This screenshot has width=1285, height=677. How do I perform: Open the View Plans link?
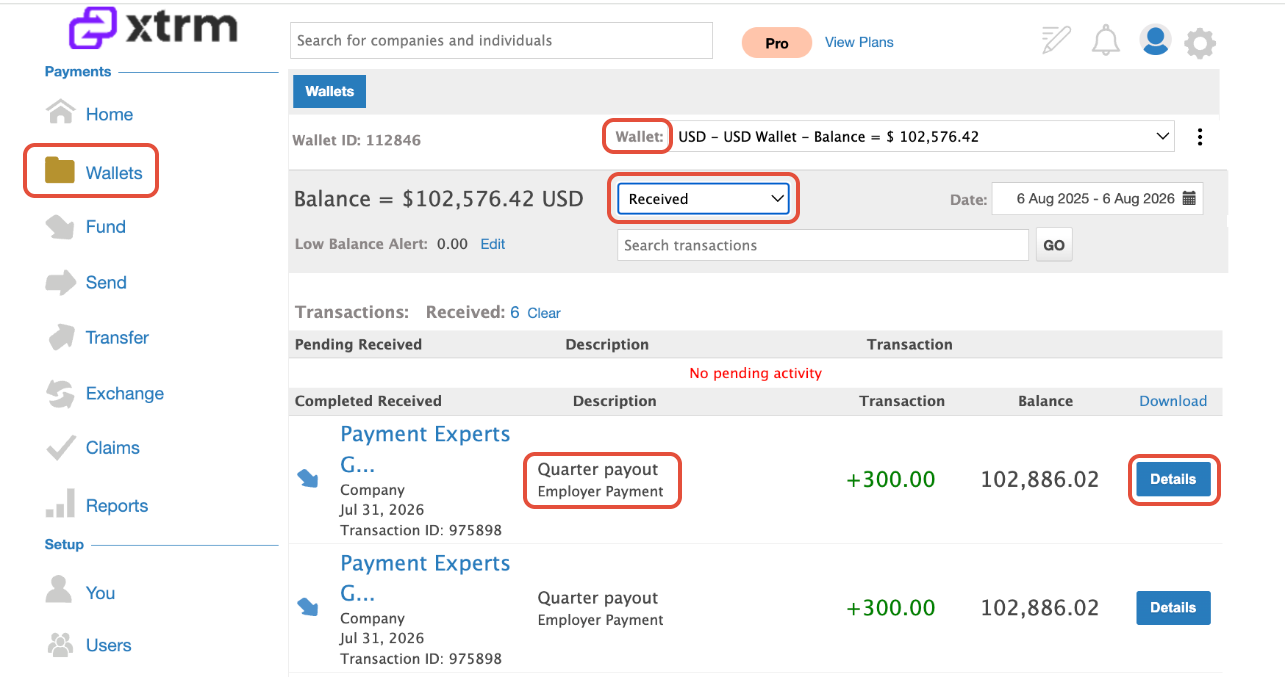(x=859, y=42)
